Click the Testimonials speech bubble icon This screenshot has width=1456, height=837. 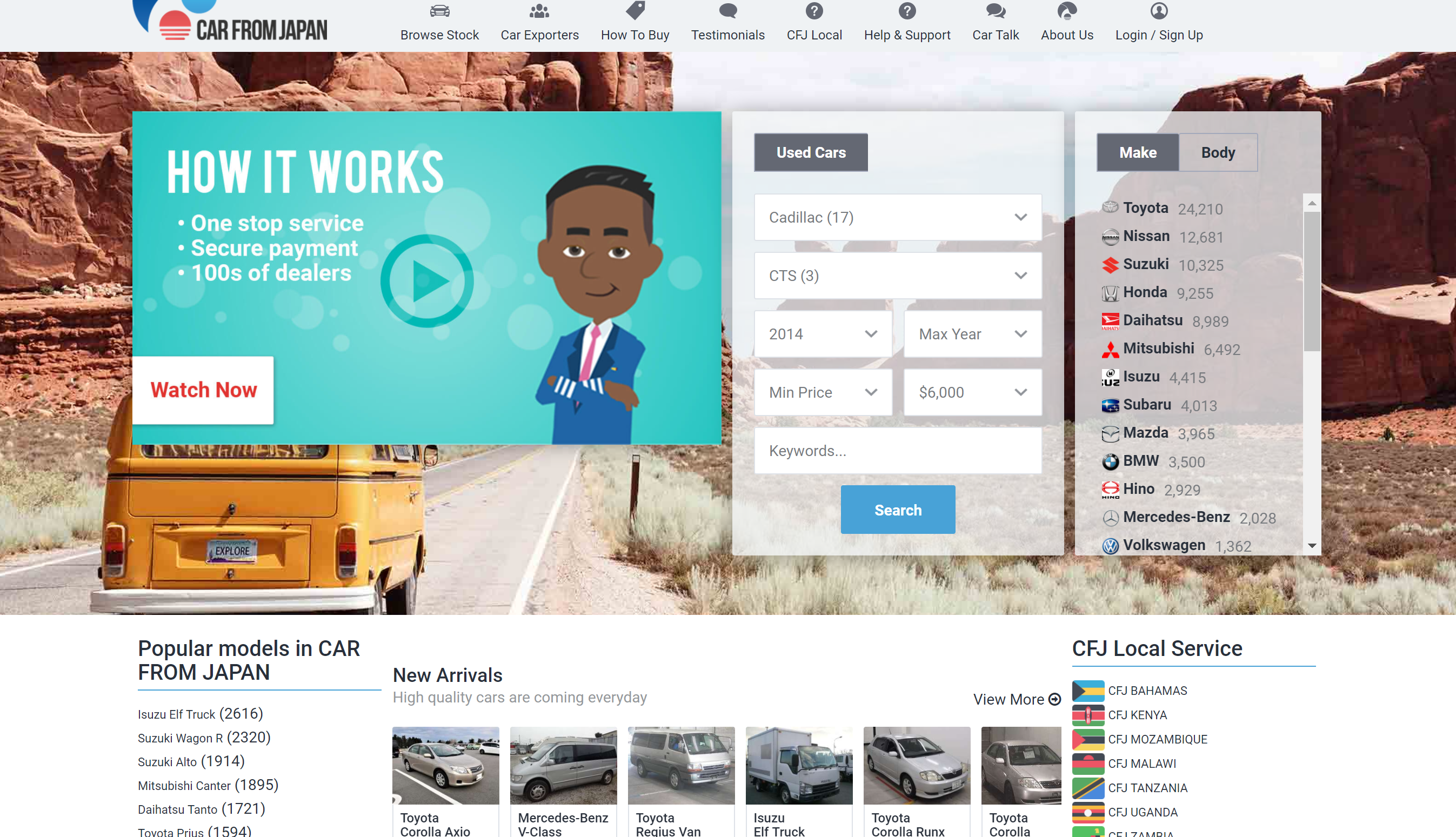[x=727, y=11]
